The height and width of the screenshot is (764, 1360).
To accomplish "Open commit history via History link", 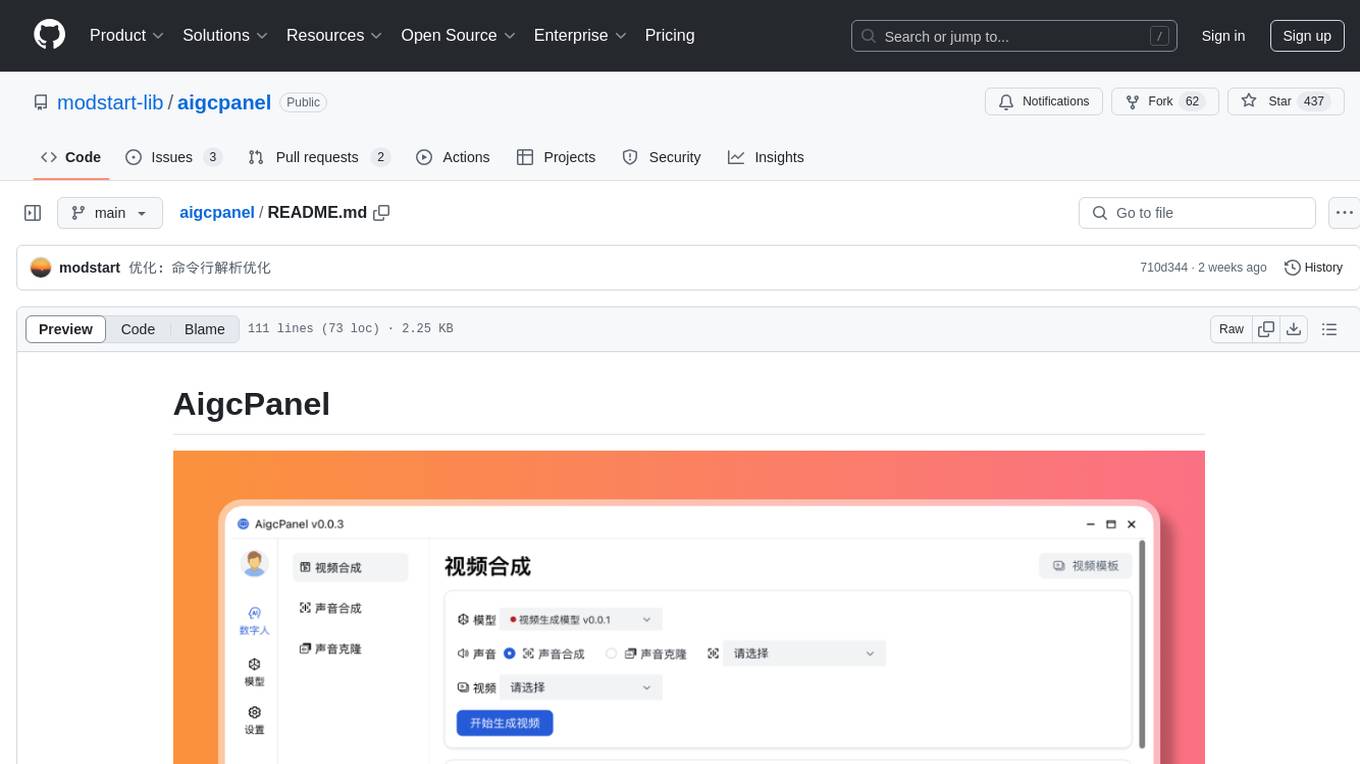I will pyautogui.click(x=1313, y=268).
